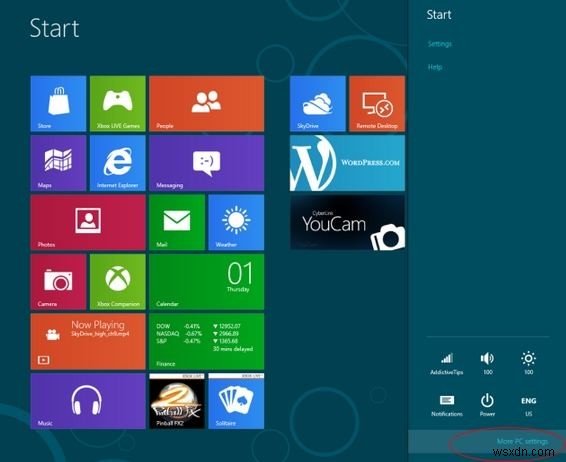Click the AddictiveTips network icon

pyautogui.click(x=447, y=363)
